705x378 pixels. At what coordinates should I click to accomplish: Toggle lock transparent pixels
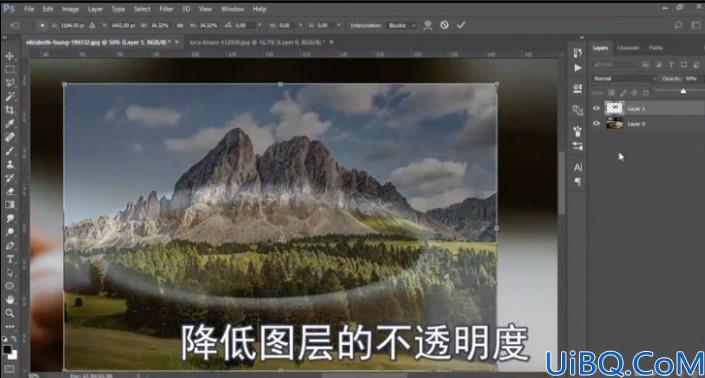611,93
